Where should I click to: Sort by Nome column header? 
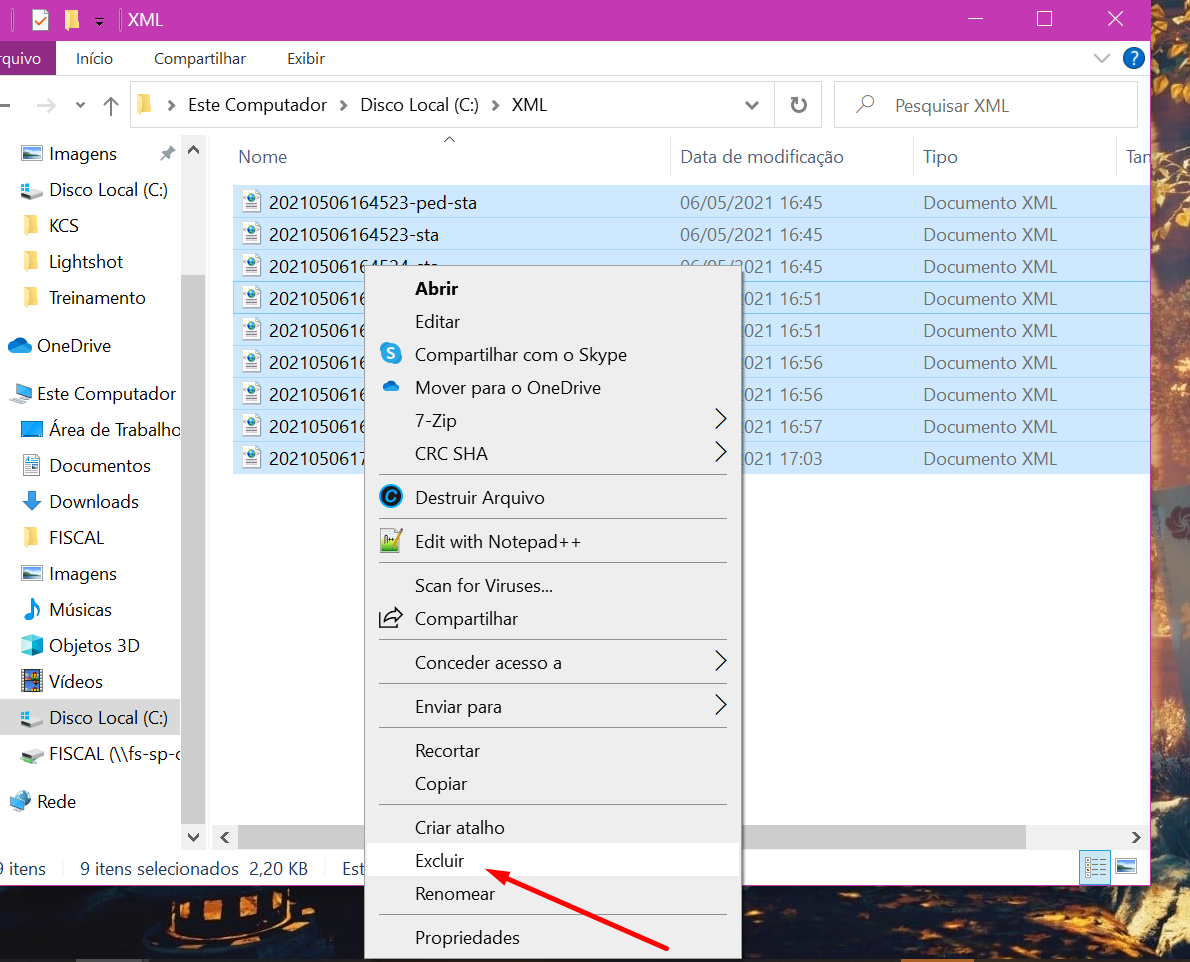coord(263,156)
